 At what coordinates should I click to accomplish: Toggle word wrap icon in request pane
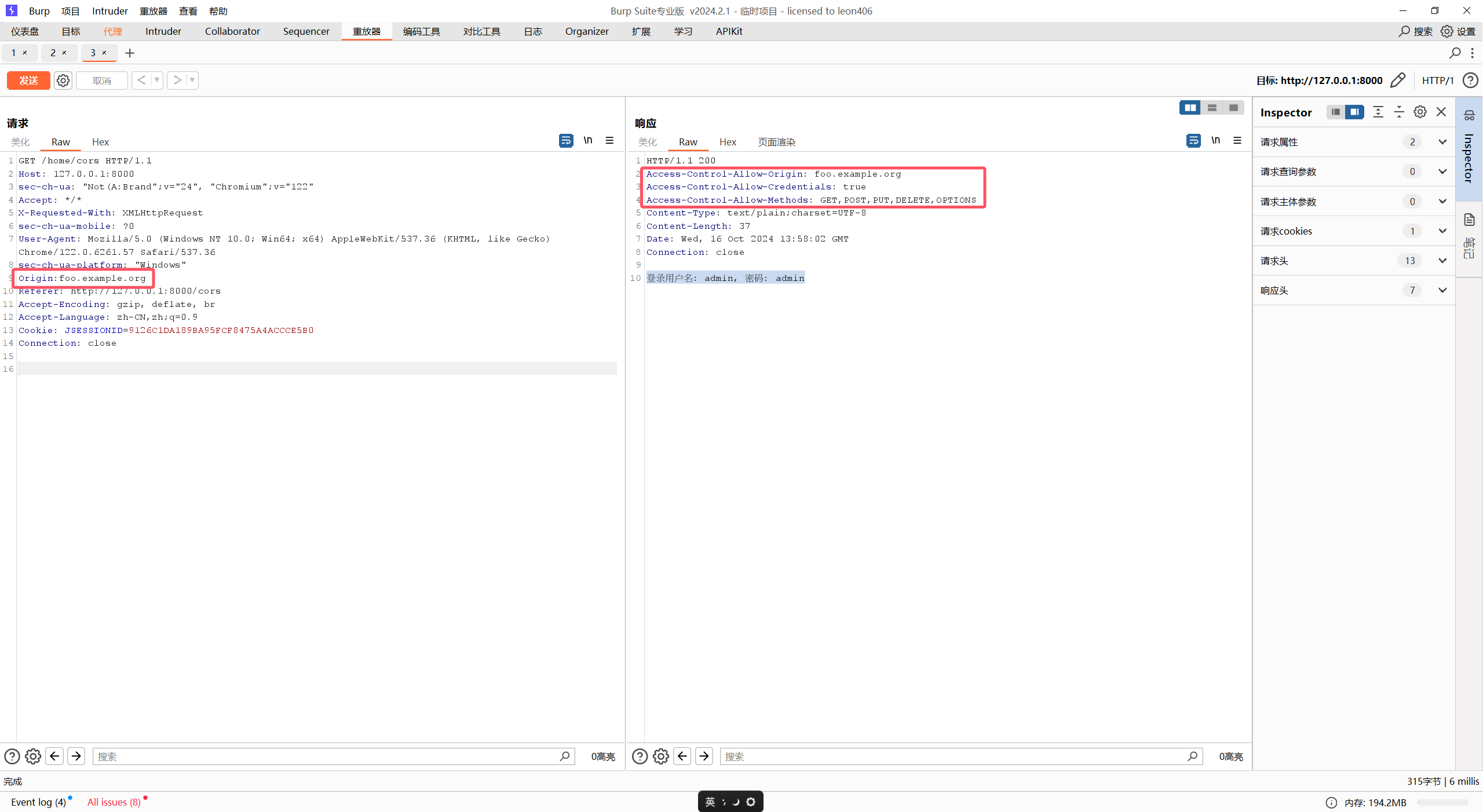(565, 141)
